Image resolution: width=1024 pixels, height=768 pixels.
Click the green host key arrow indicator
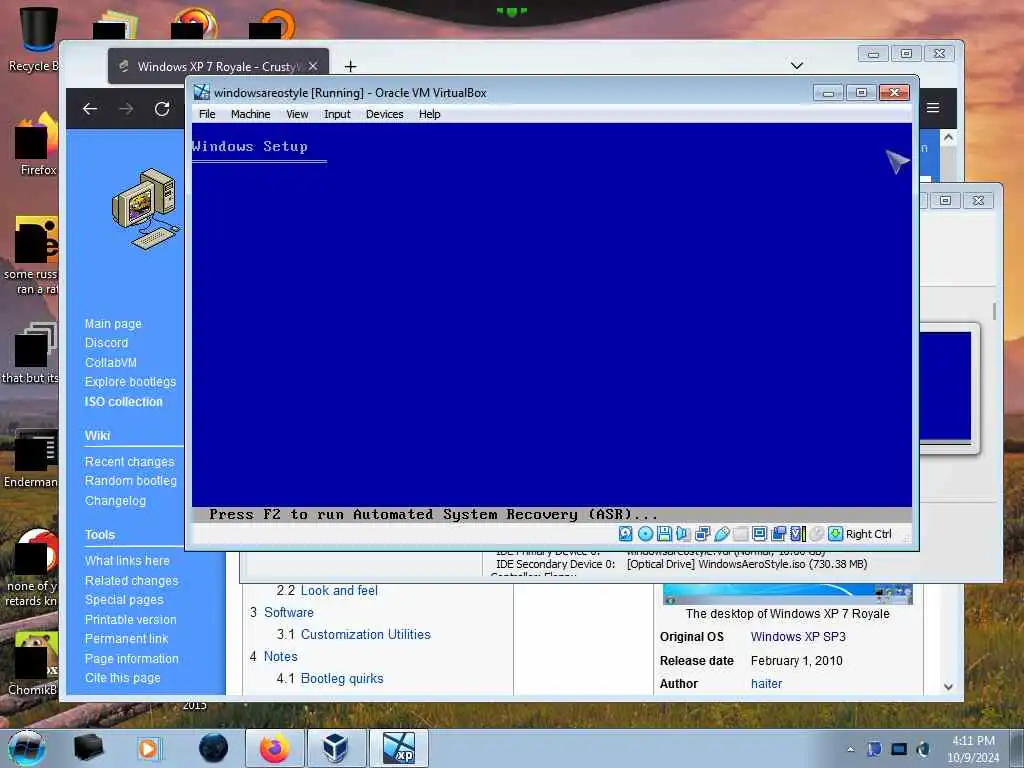click(x=835, y=534)
